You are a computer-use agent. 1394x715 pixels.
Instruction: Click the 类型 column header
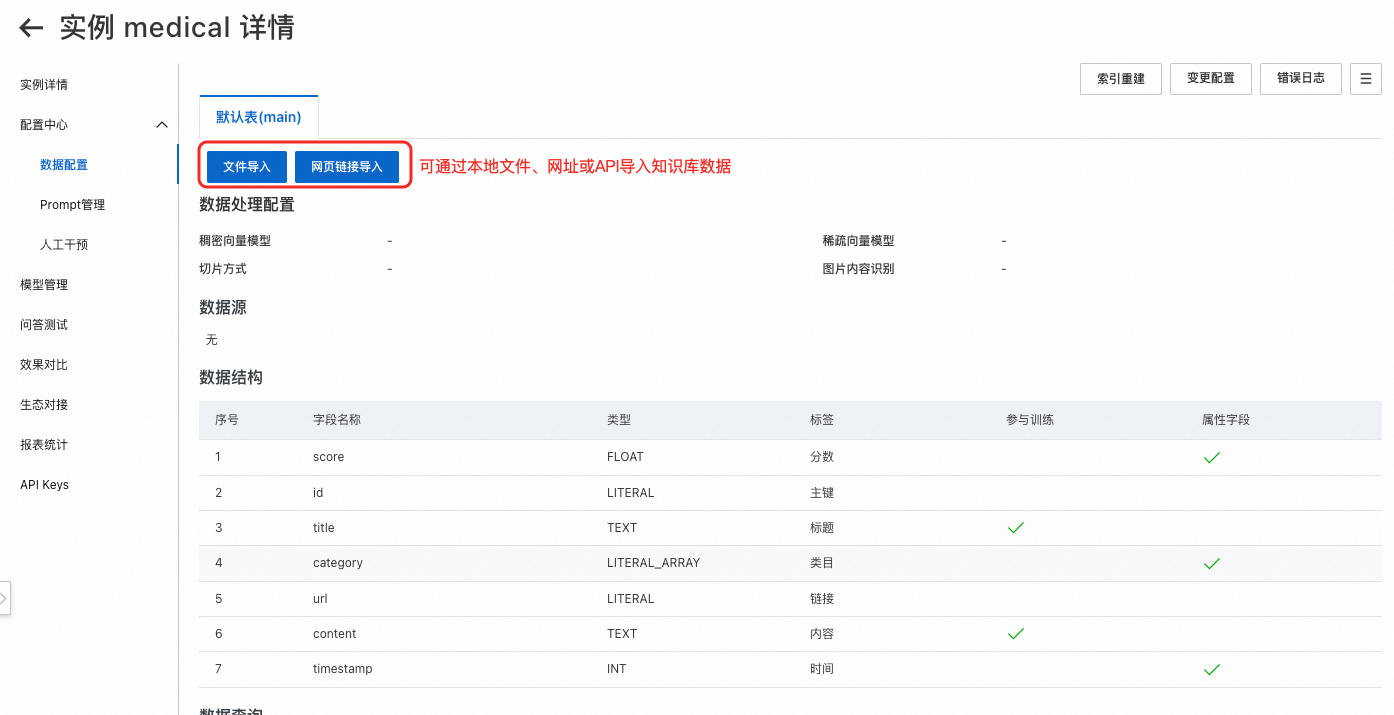619,420
